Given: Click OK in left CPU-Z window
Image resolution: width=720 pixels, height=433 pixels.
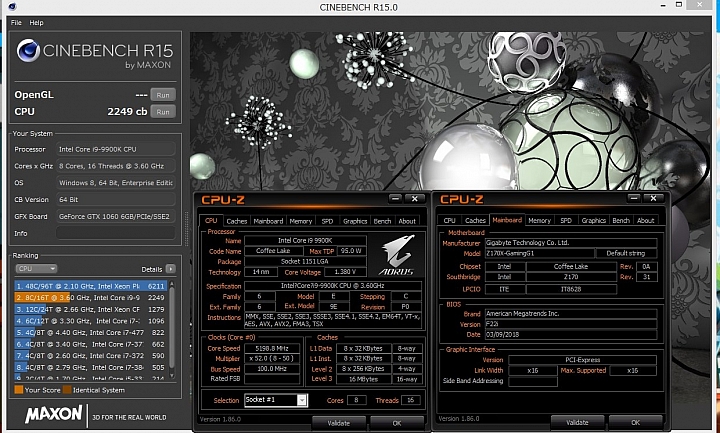Looking at the screenshot, I should [x=397, y=423].
